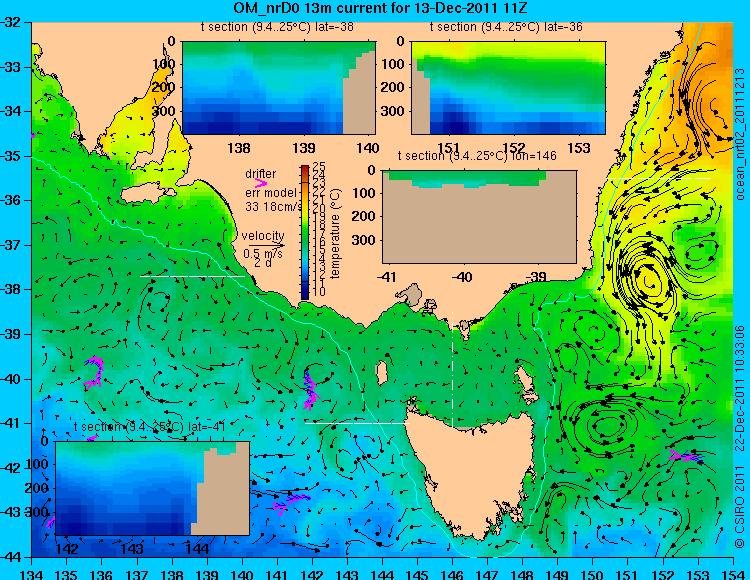Image resolution: width=750 pixels, height=580 pixels.
Task: Click the velocity scale arrow in the legend
Action: [266, 245]
